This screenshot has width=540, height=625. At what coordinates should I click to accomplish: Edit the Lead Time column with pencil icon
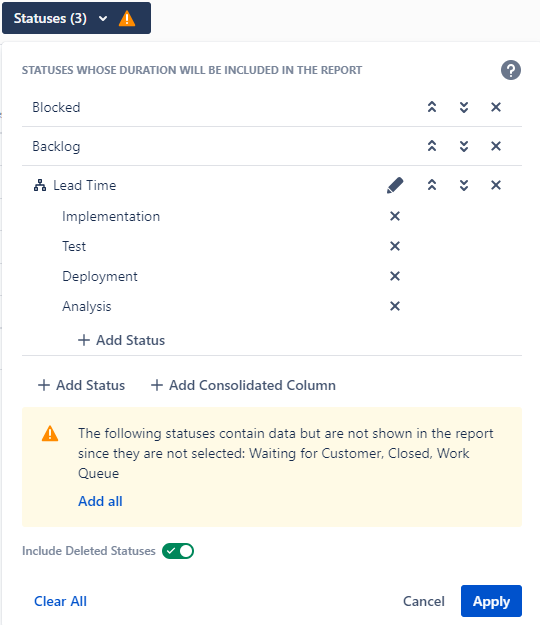[x=395, y=185]
